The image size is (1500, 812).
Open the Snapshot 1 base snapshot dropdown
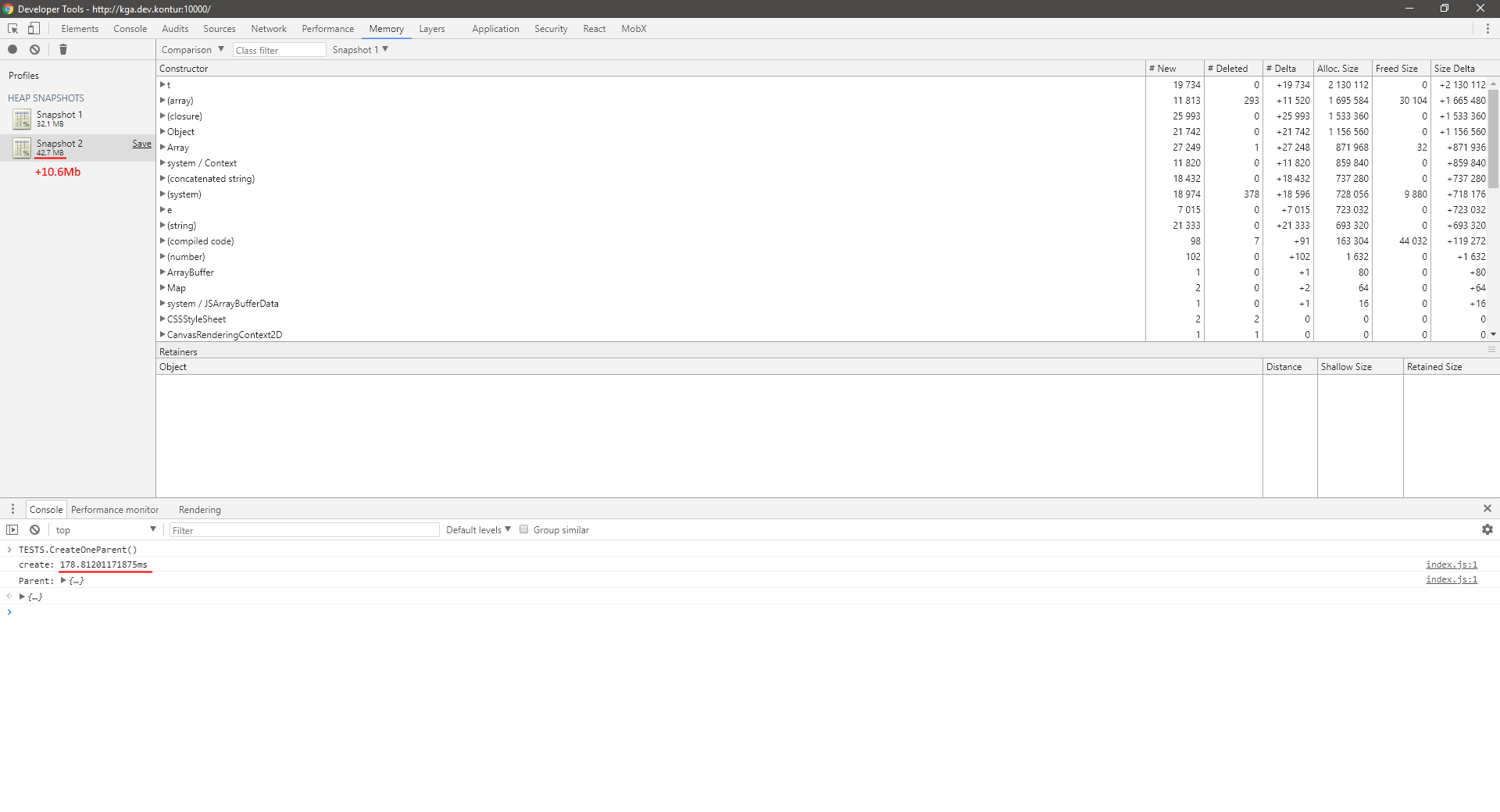360,49
